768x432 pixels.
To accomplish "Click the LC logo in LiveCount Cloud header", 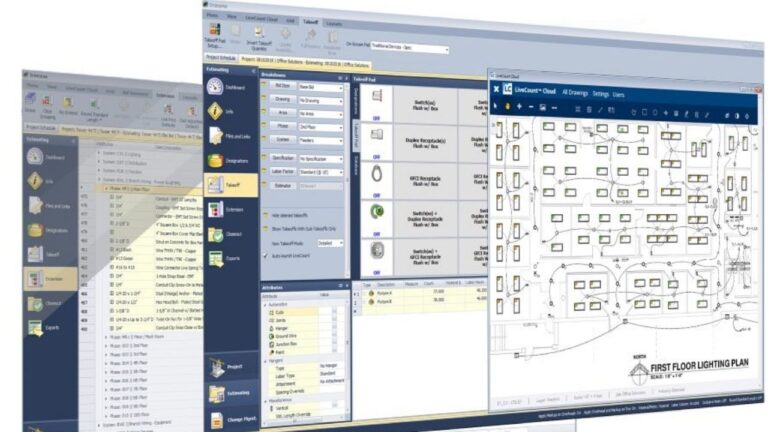I will [x=507, y=89].
